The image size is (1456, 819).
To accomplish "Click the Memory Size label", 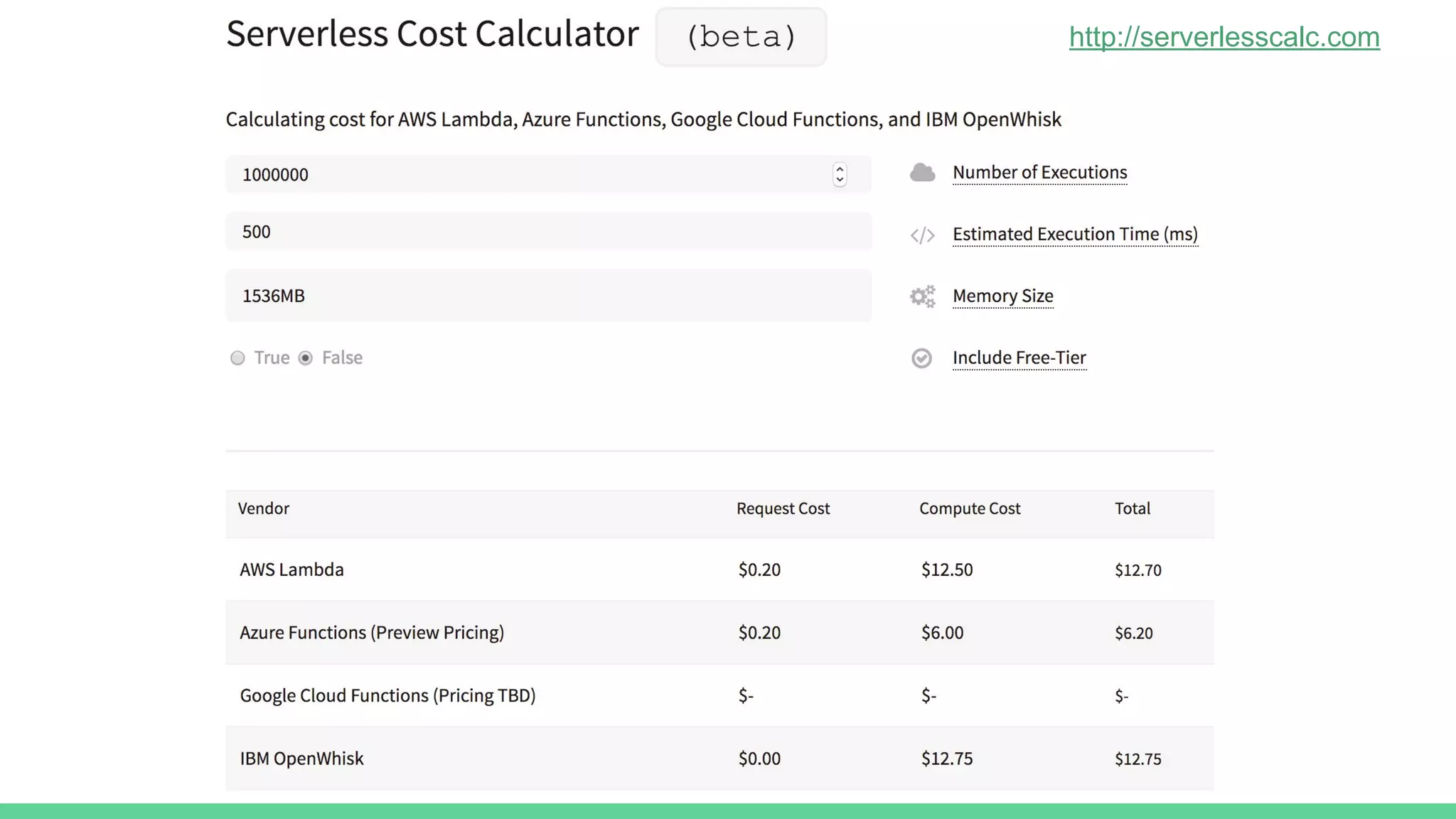I will click(1002, 296).
